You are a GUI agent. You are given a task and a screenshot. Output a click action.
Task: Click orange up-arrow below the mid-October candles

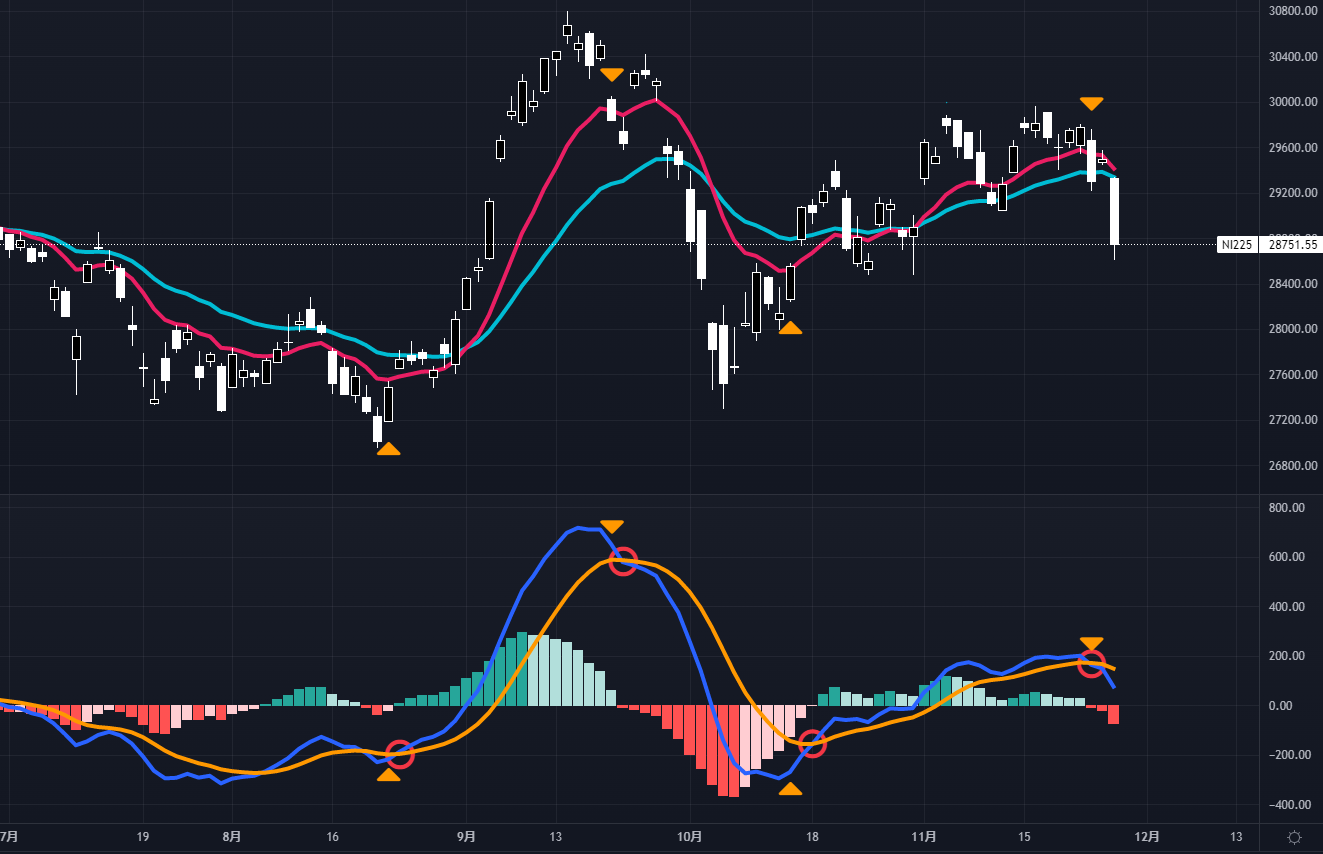tap(790, 327)
